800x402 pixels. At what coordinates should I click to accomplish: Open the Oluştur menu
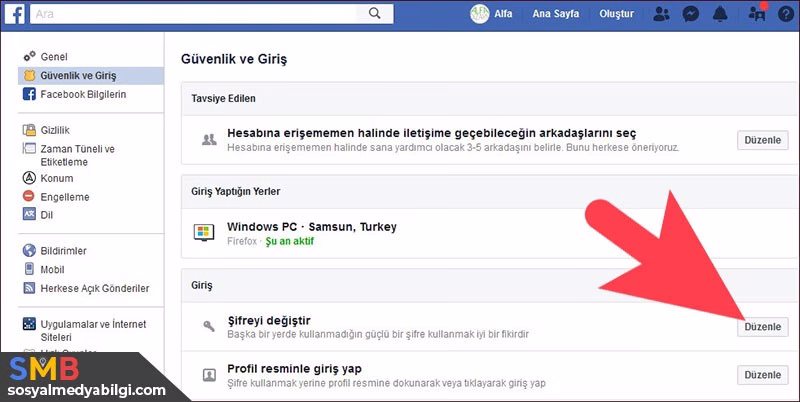click(x=616, y=14)
